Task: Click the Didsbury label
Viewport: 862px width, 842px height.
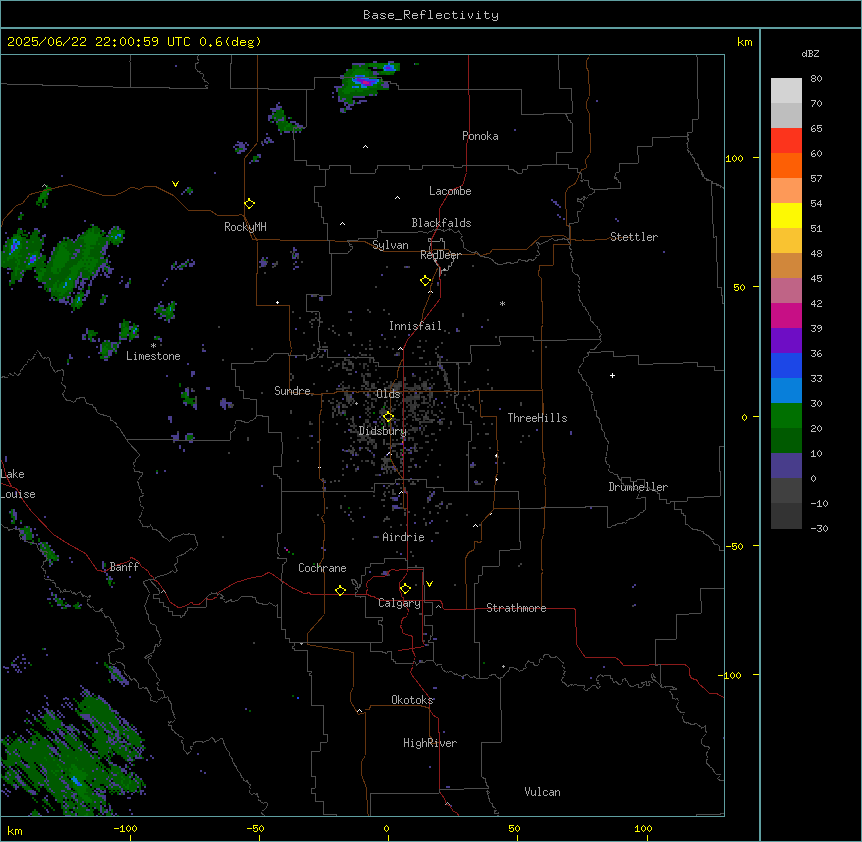Action: (x=382, y=431)
